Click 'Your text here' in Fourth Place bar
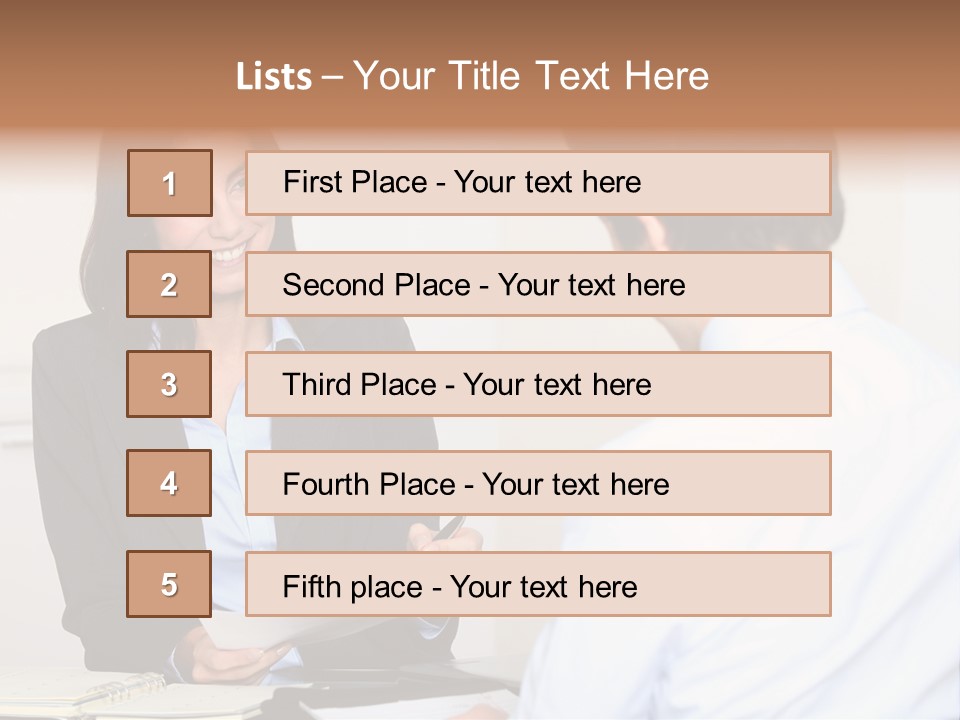This screenshot has height=720, width=960. pos(576,485)
